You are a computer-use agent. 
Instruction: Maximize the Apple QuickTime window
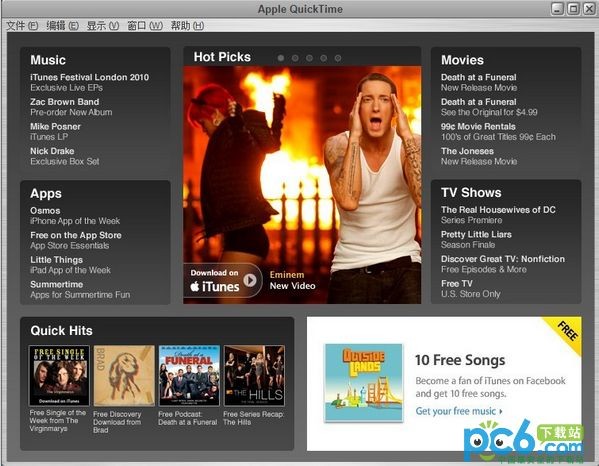point(573,9)
